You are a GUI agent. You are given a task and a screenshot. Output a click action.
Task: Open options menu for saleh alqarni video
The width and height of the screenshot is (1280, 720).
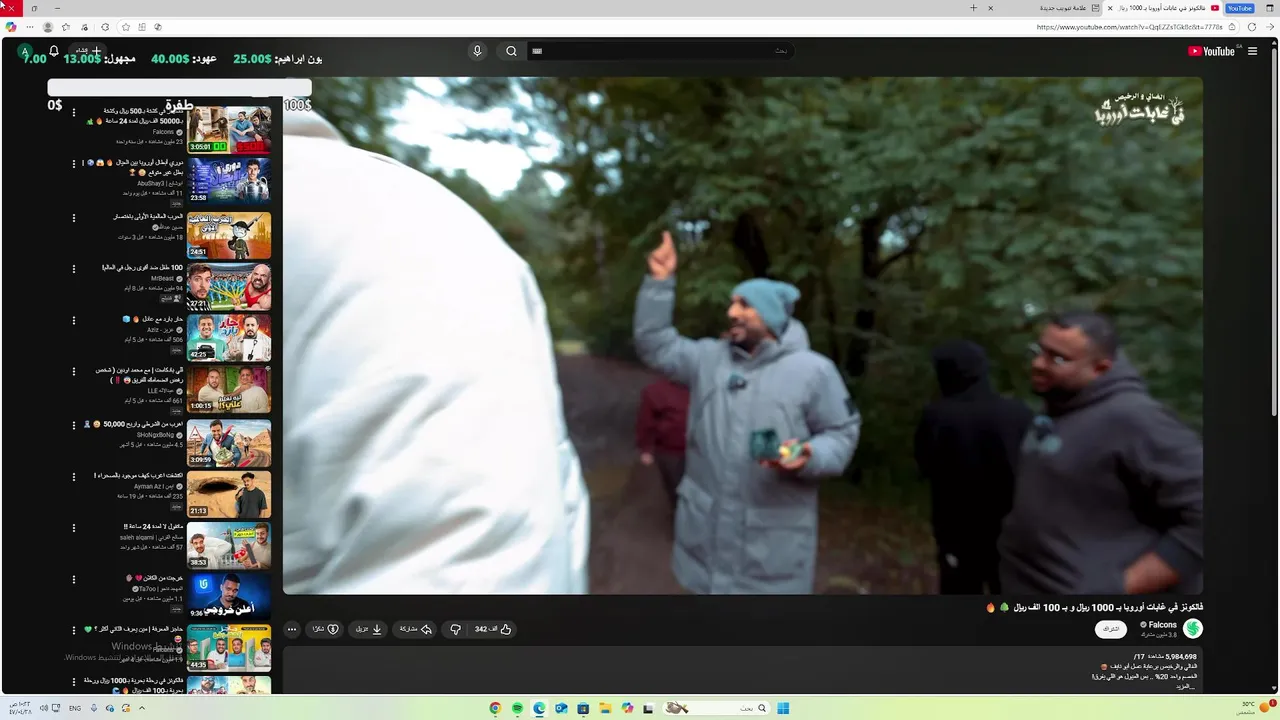(73, 528)
